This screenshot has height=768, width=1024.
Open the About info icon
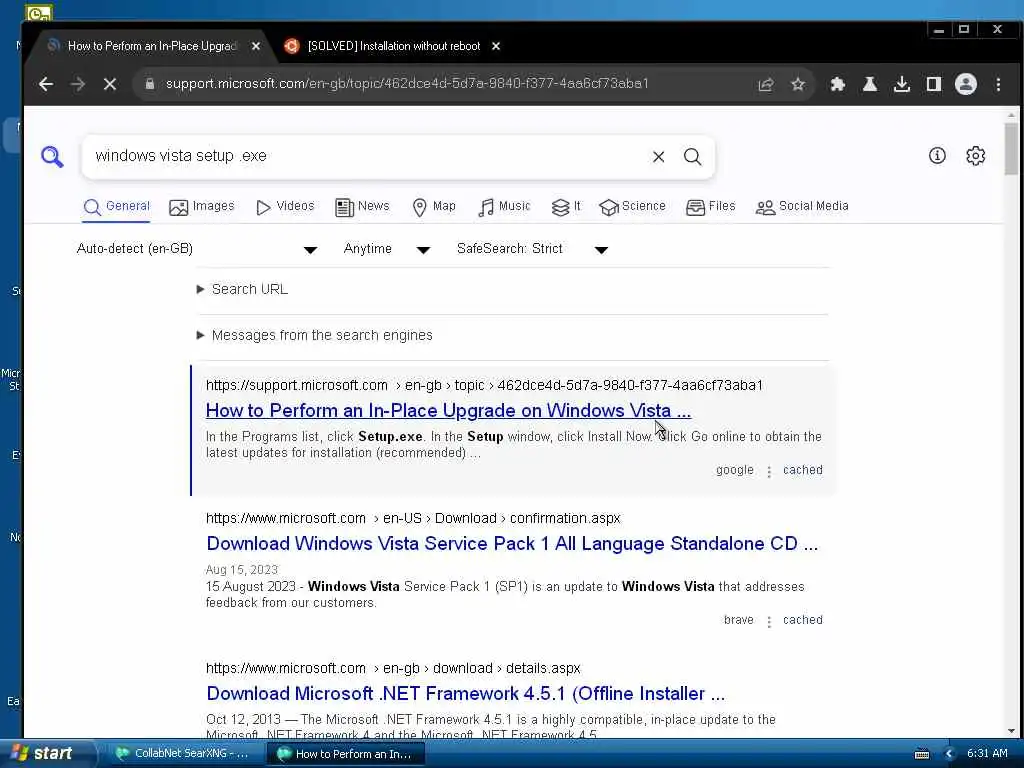coord(937,155)
